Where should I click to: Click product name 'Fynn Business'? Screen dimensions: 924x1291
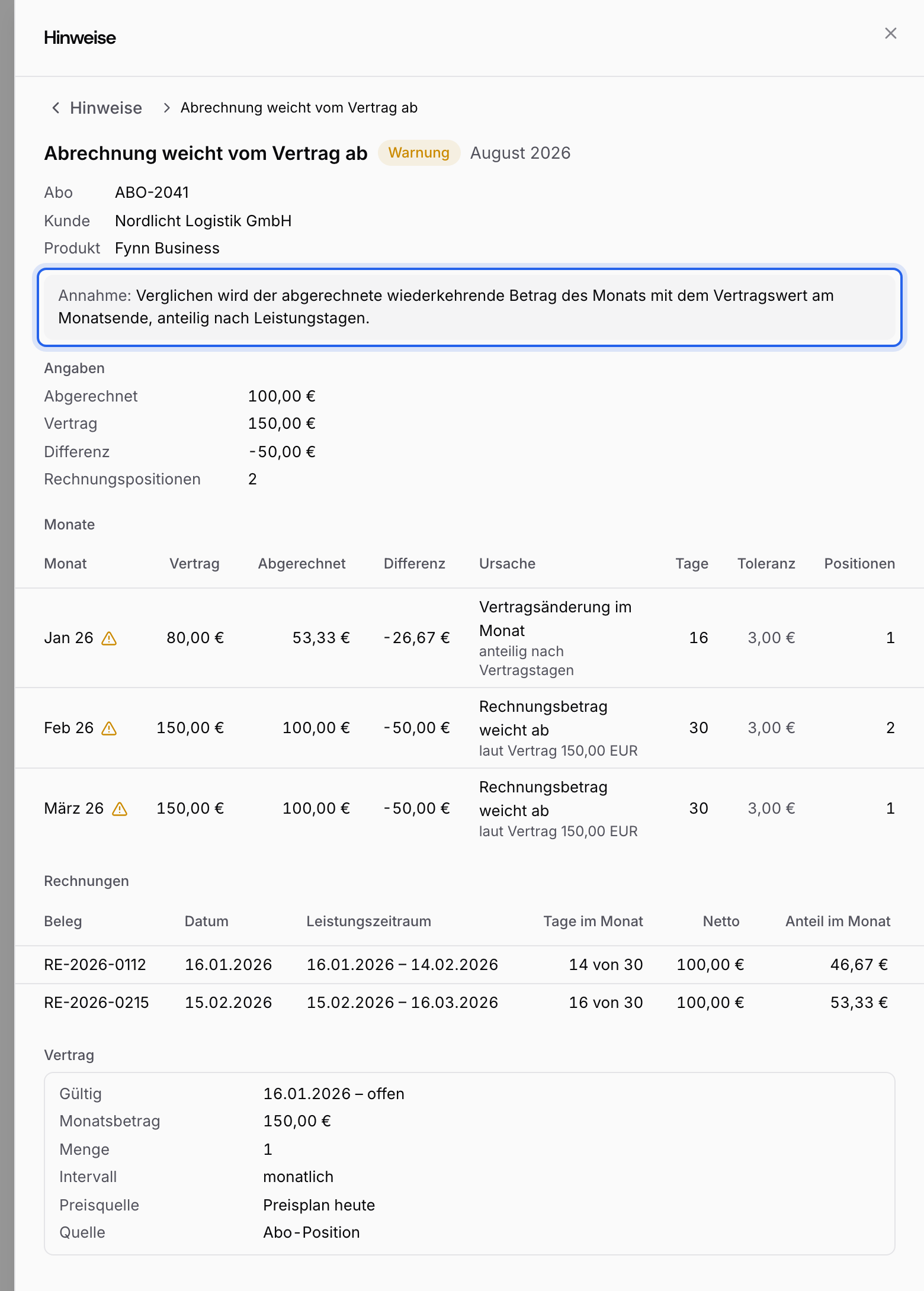pos(167,248)
